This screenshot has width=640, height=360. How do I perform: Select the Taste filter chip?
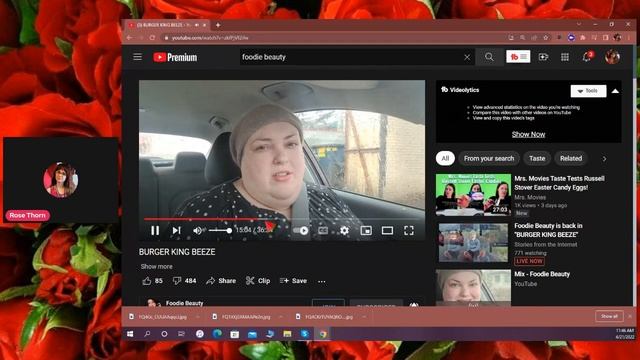(537, 158)
